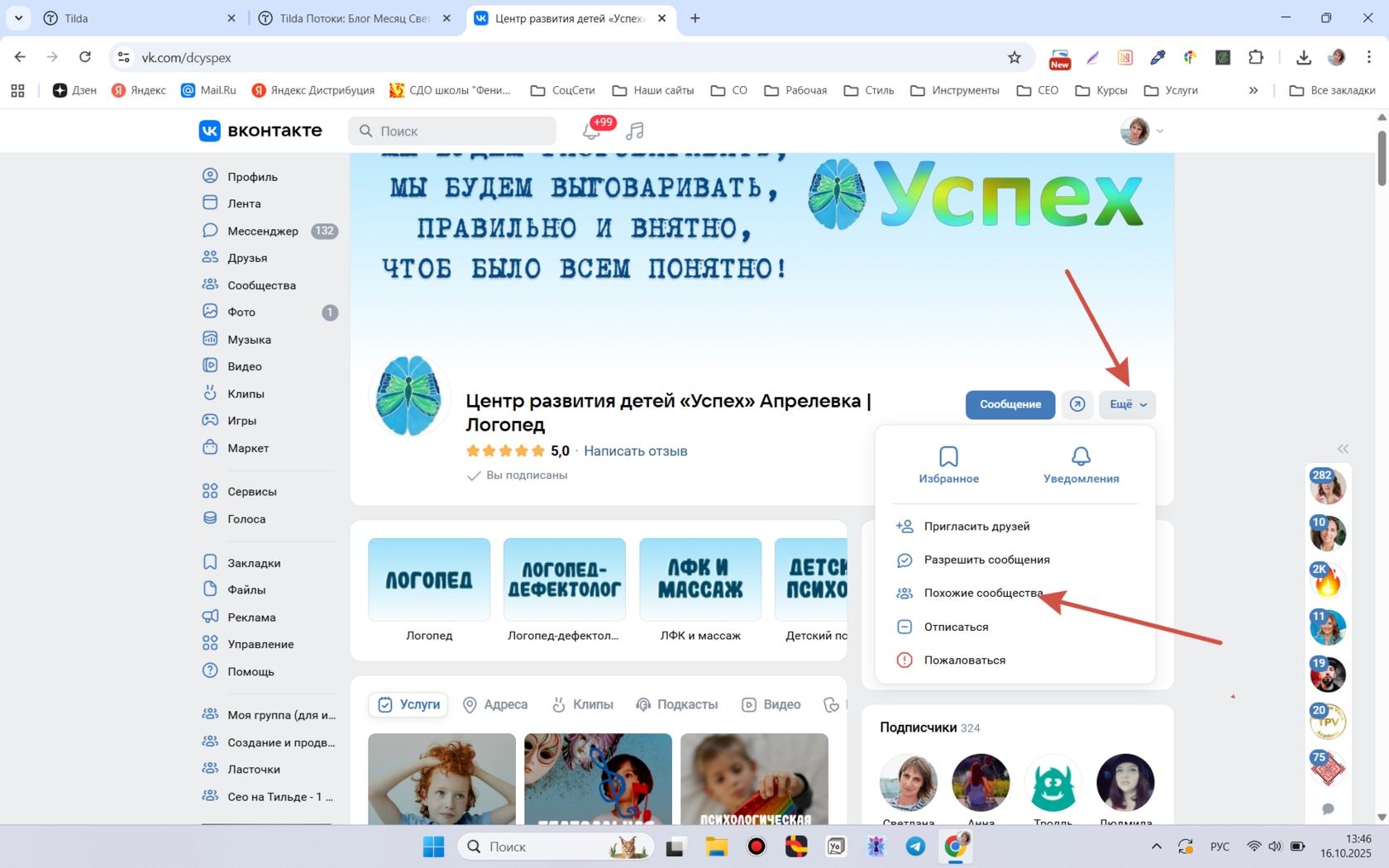Open Chrome three-dot menu
Viewport: 1389px width, 868px height.
(1369, 57)
